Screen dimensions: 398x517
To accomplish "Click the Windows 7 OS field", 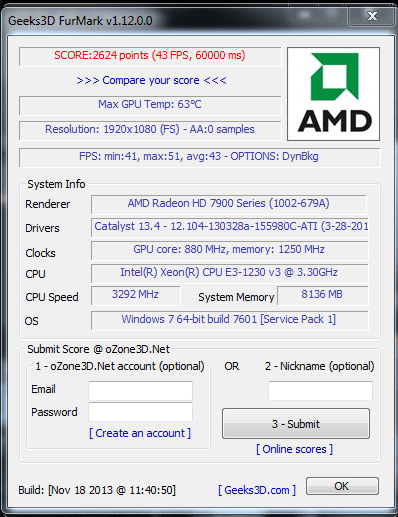I will [230, 321].
